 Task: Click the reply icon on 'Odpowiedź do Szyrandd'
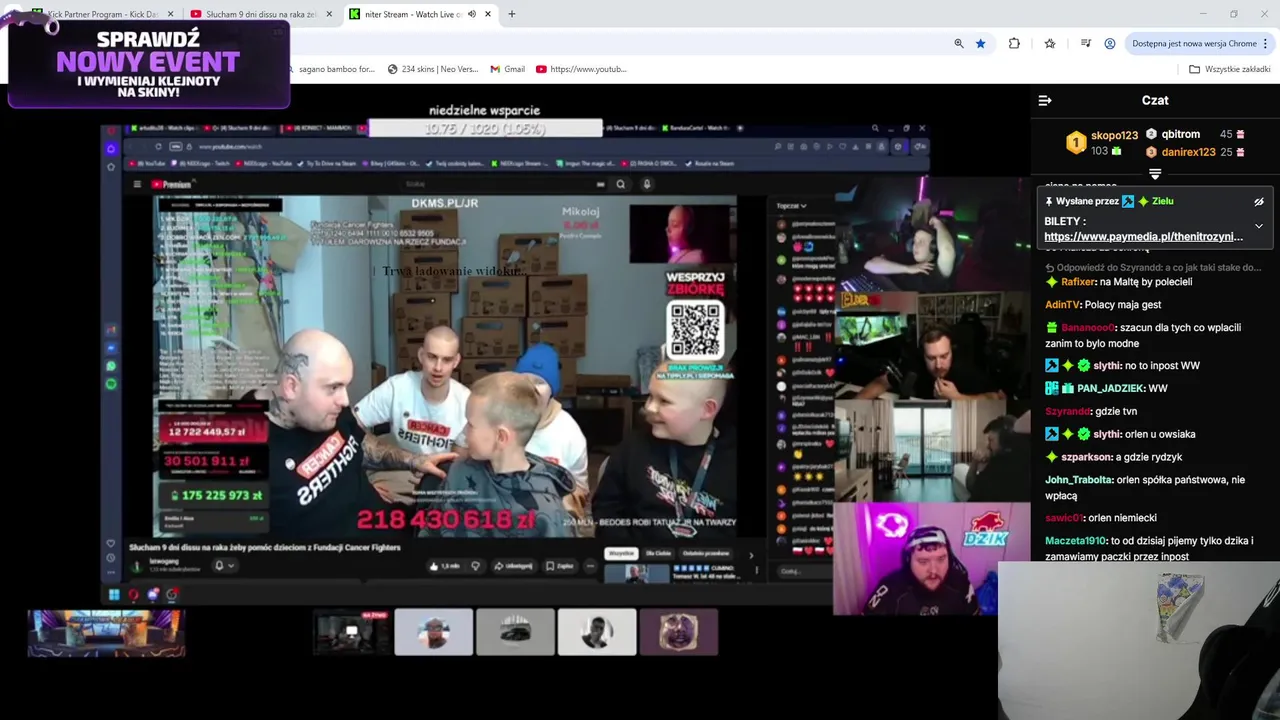1050,268
